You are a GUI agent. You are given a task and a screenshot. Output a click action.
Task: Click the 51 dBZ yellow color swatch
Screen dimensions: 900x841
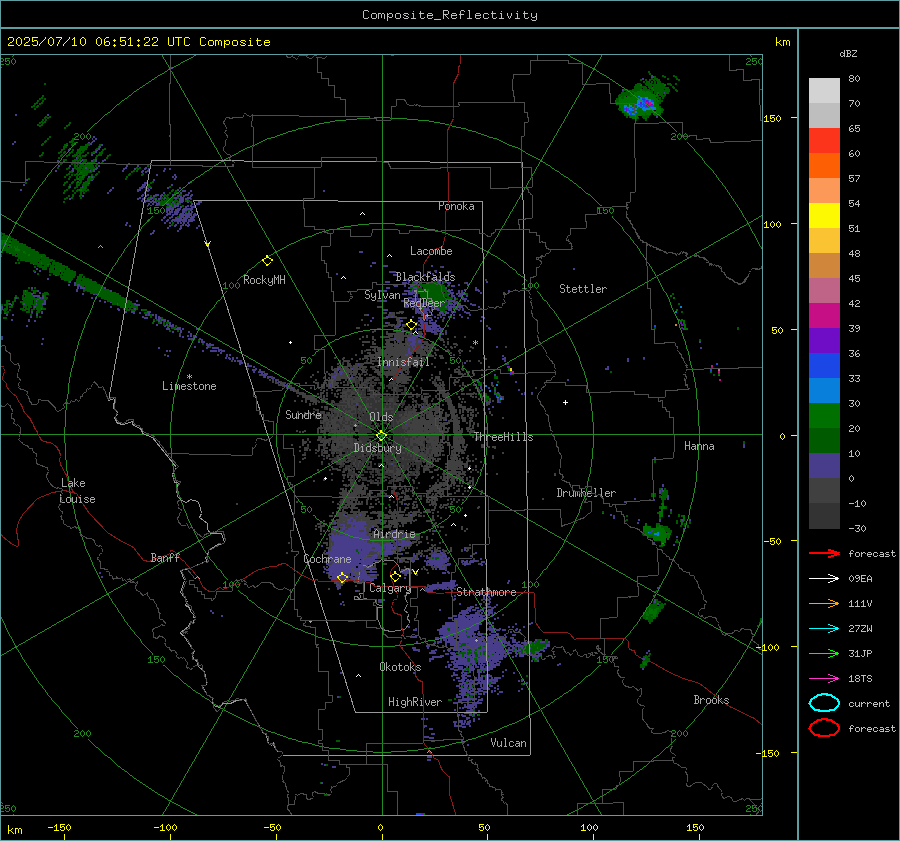pos(824,216)
